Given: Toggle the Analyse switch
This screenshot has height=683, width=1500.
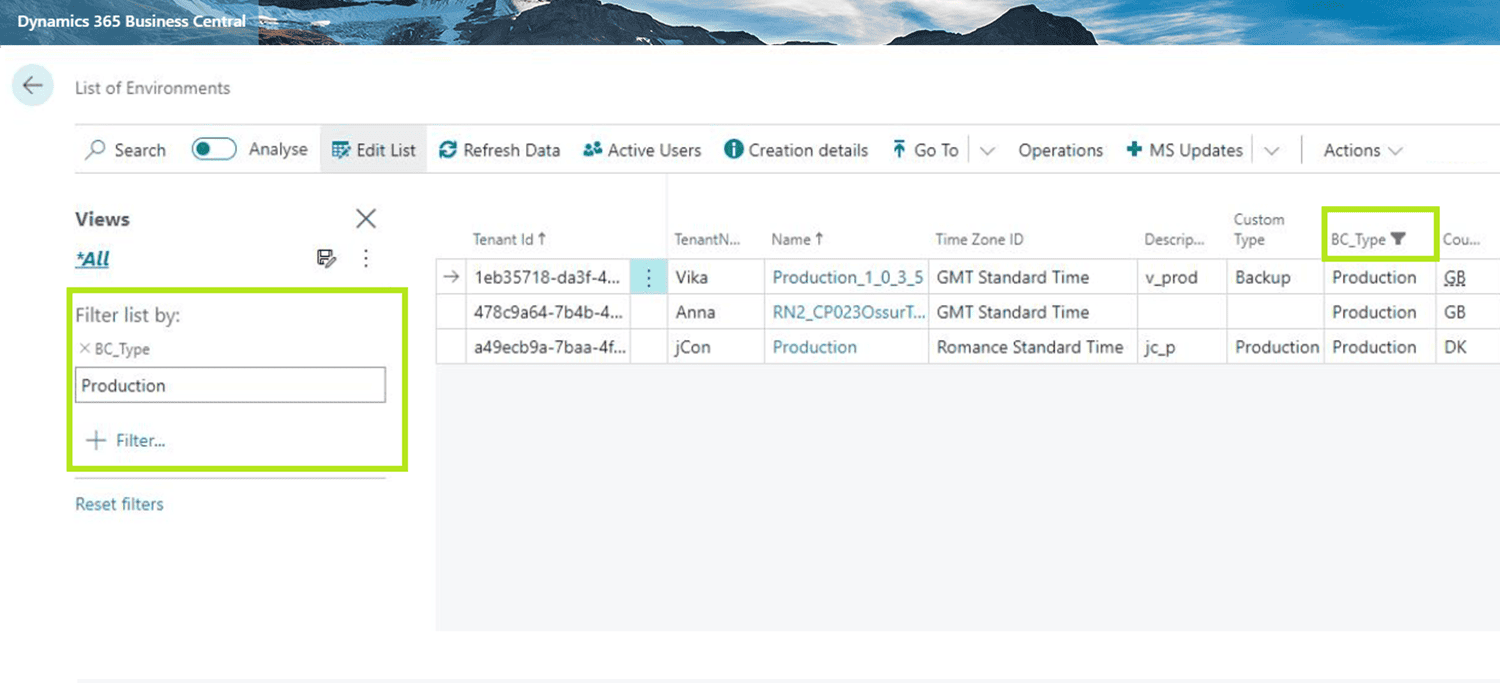Looking at the screenshot, I should 214,149.
